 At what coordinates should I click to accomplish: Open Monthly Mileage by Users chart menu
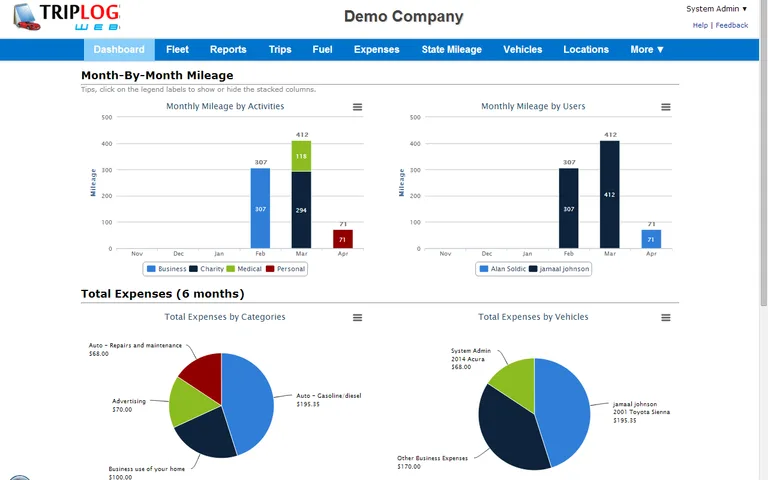click(x=666, y=107)
